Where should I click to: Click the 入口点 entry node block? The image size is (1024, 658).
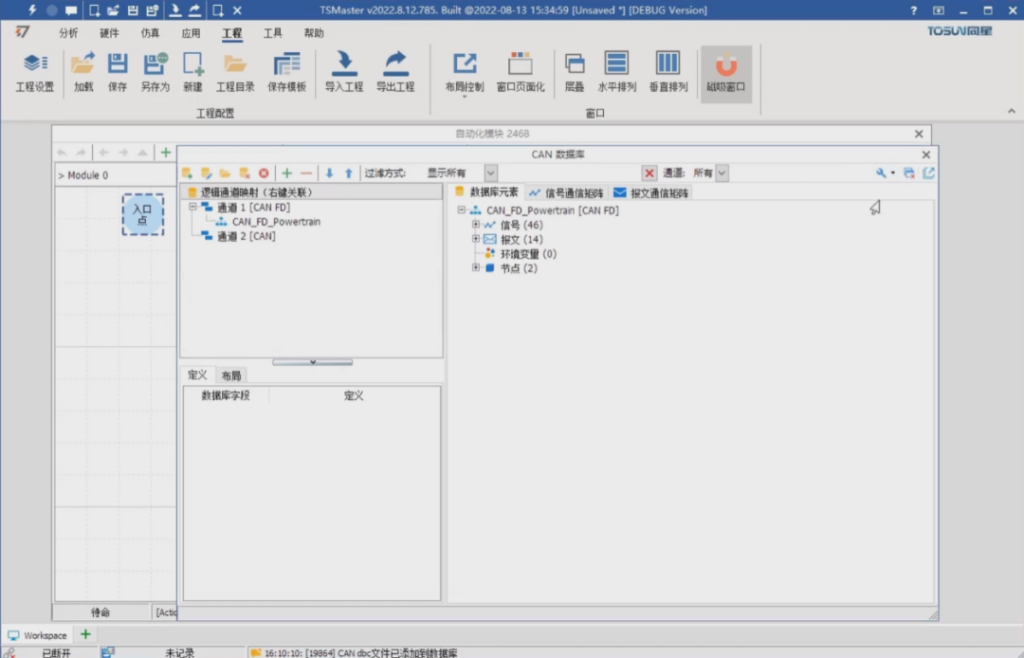tap(142, 215)
